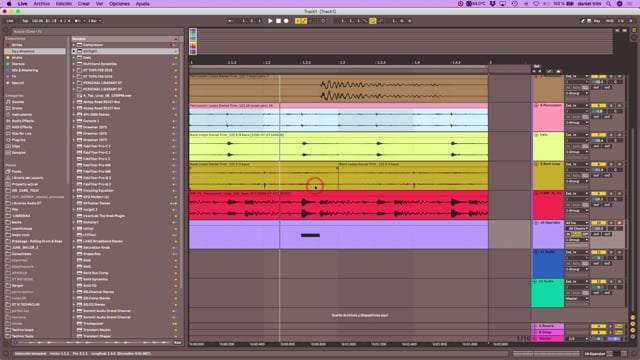Click the Instruments category icon
This screenshot has height=360, width=640.
[x=8, y=115]
